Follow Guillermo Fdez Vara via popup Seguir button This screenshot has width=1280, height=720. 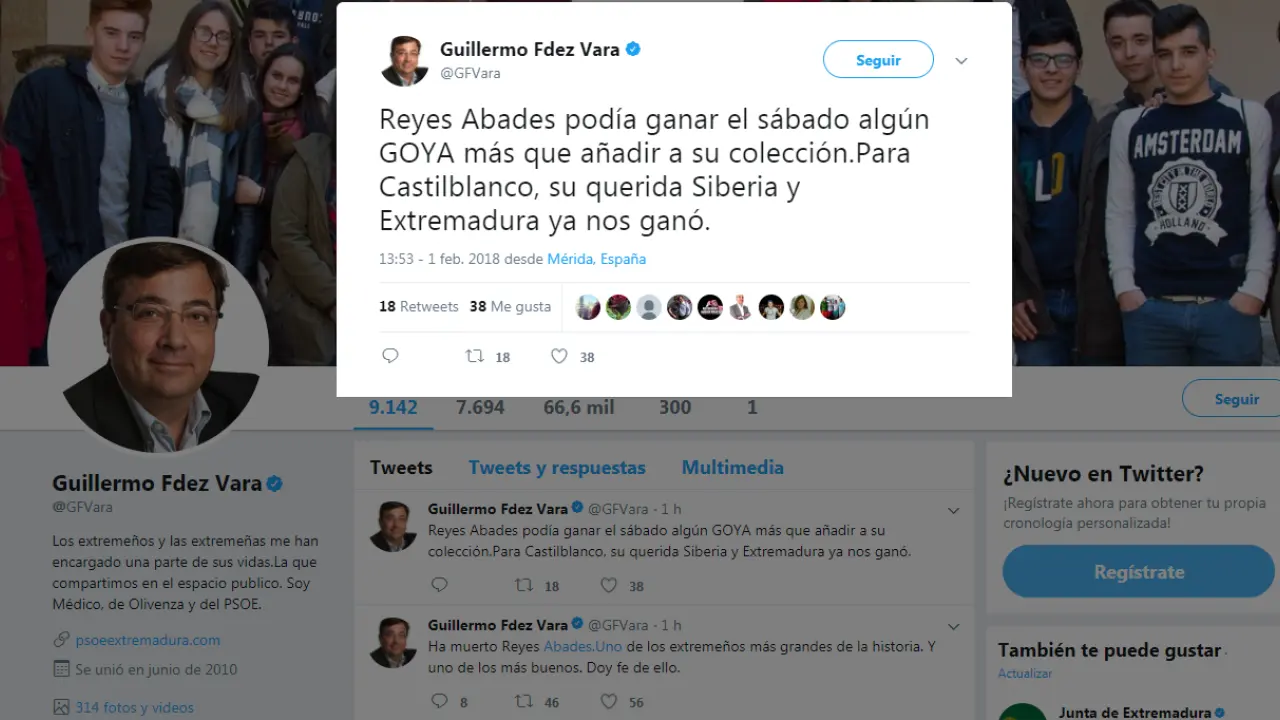[x=878, y=60]
